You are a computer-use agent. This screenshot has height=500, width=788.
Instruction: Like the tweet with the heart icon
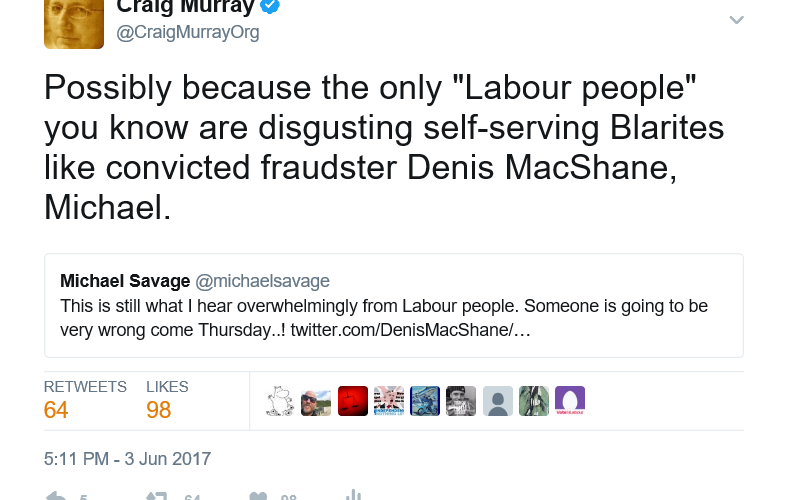click(258, 496)
